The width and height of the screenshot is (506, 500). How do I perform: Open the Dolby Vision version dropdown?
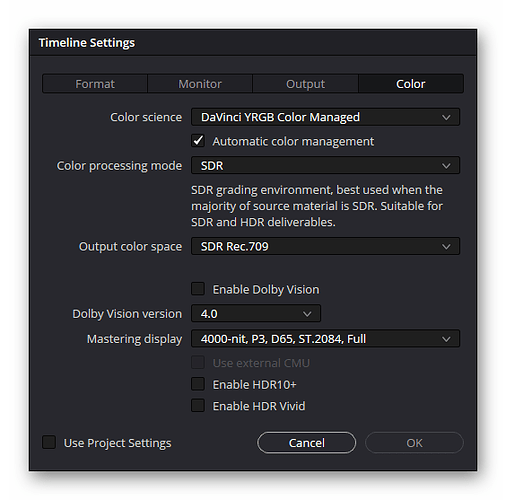click(x=256, y=313)
